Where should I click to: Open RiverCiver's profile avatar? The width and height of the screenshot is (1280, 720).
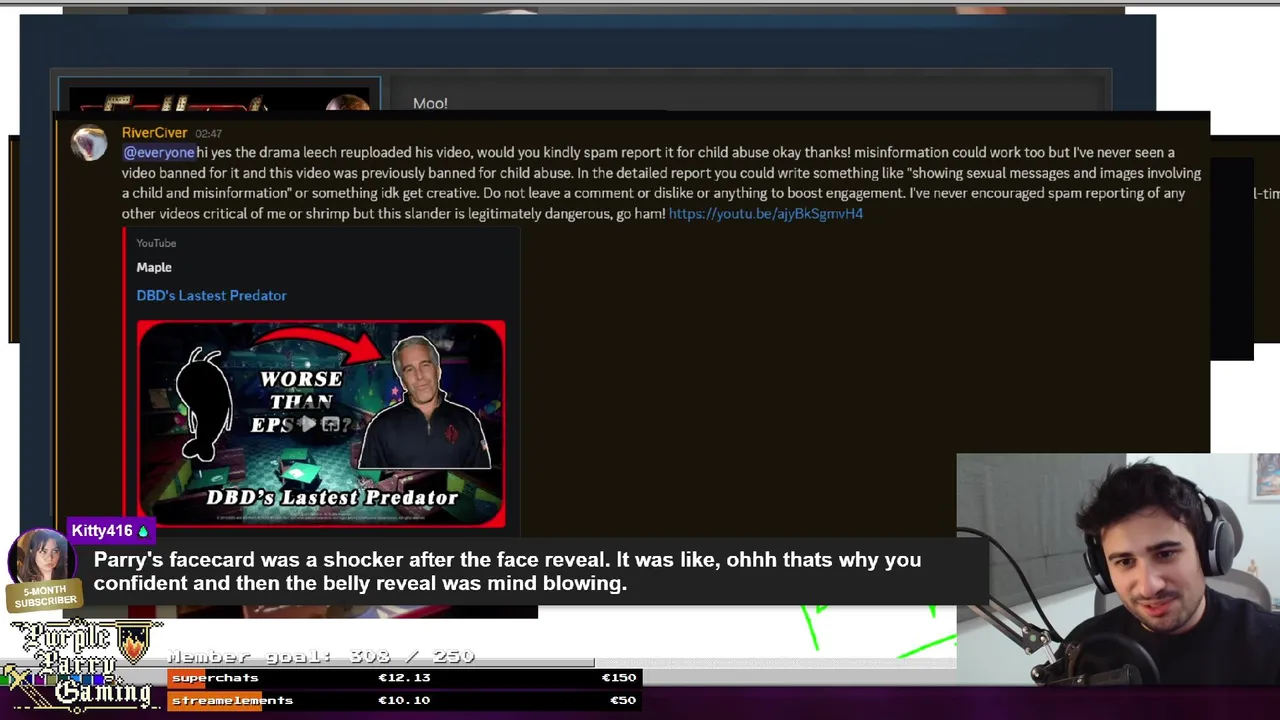89,143
